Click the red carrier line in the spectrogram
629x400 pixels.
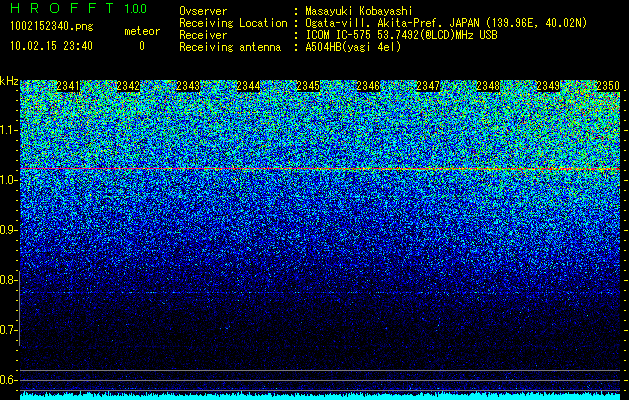point(320,169)
